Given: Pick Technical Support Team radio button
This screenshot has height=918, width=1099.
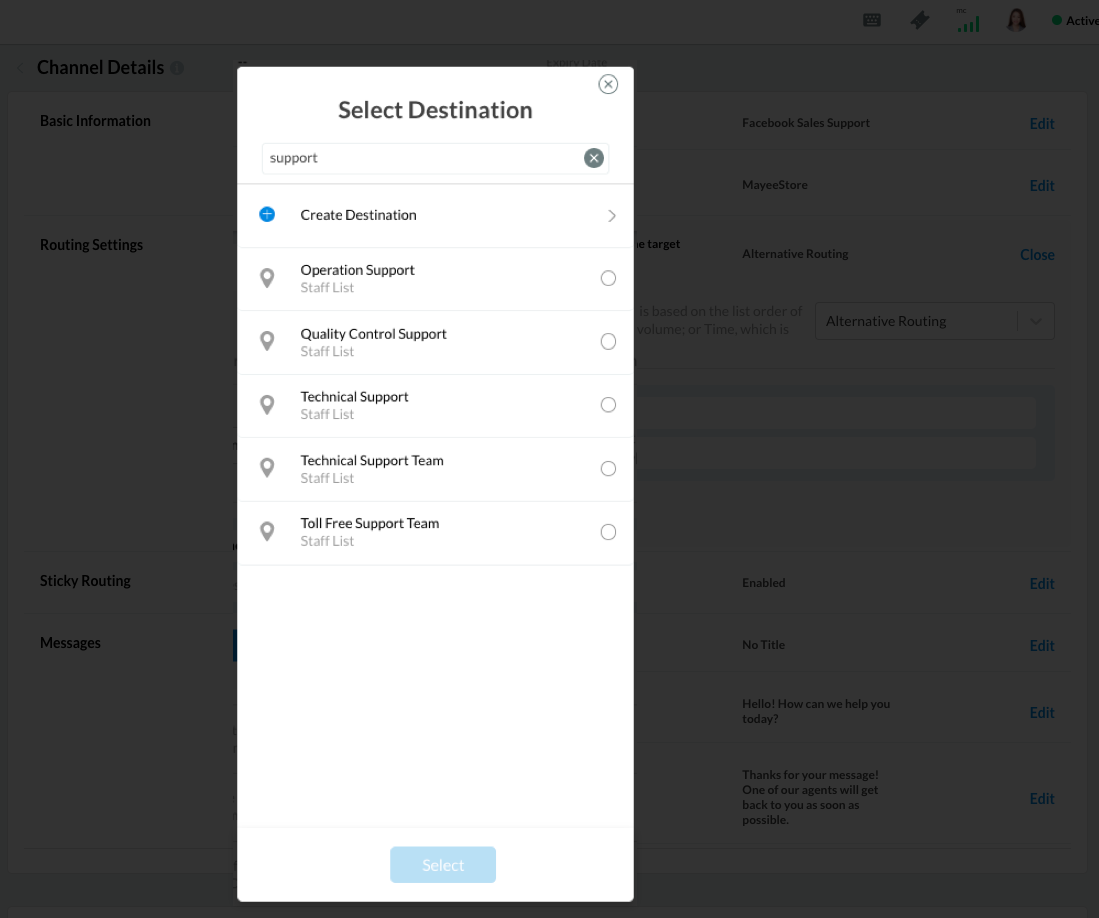Looking at the screenshot, I should point(608,468).
